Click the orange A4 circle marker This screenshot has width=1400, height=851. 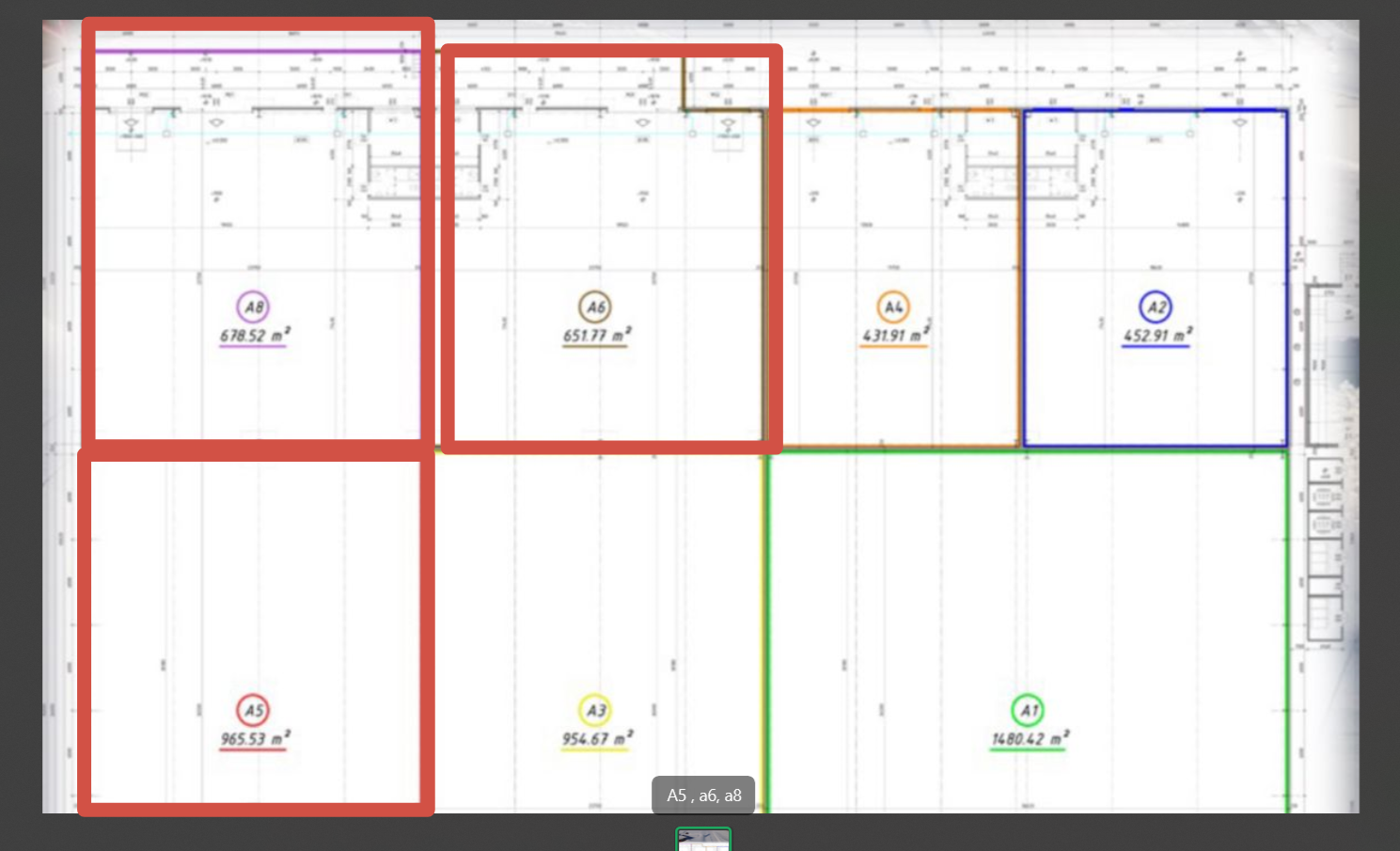click(893, 307)
